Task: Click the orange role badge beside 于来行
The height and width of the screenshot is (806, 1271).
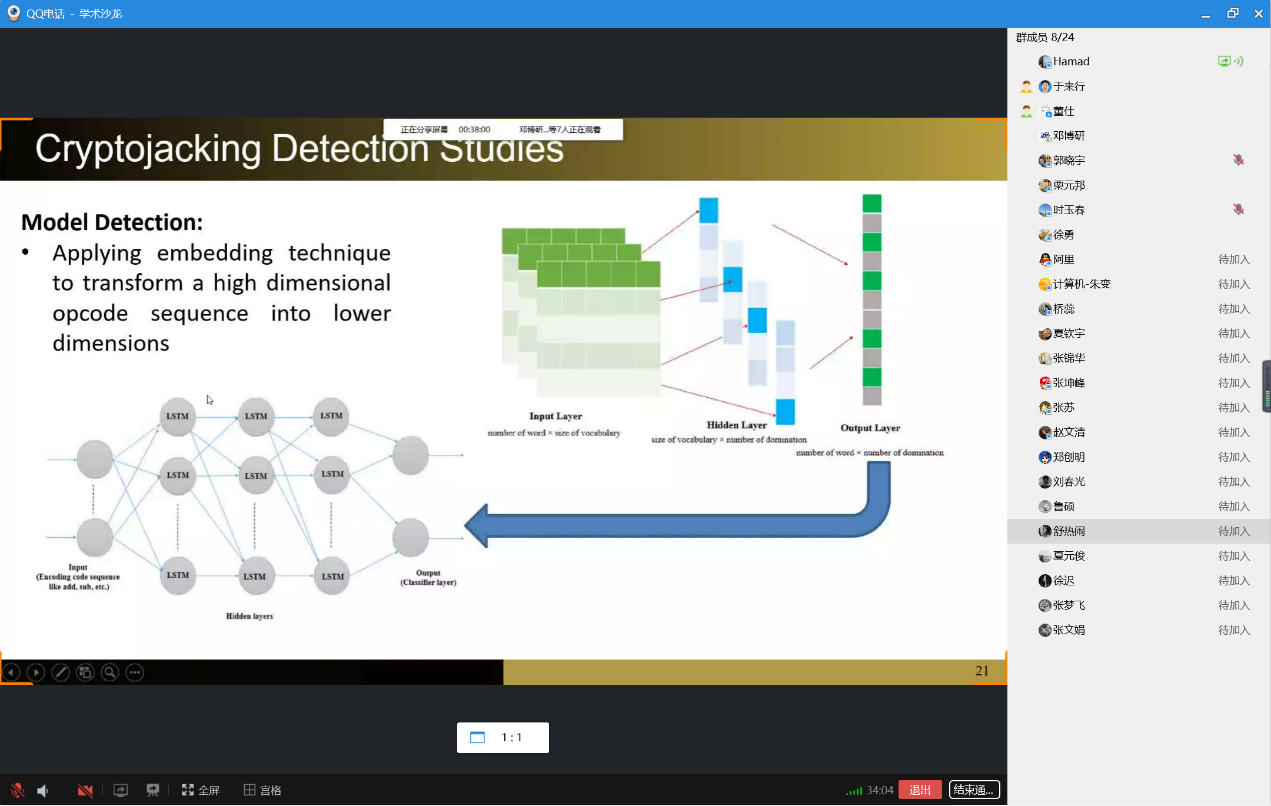Action: (1026, 86)
